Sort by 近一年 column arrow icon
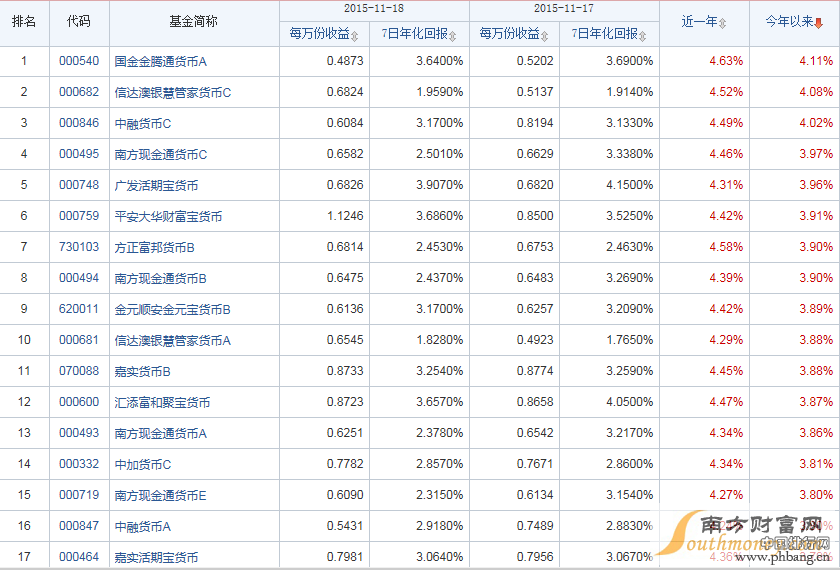Screen dimensions: 840x570 point(723,23)
